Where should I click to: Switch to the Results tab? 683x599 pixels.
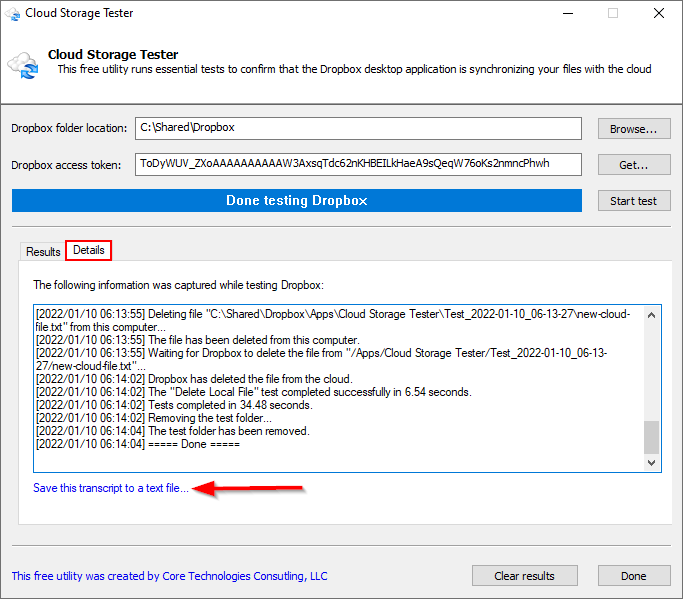(x=43, y=252)
